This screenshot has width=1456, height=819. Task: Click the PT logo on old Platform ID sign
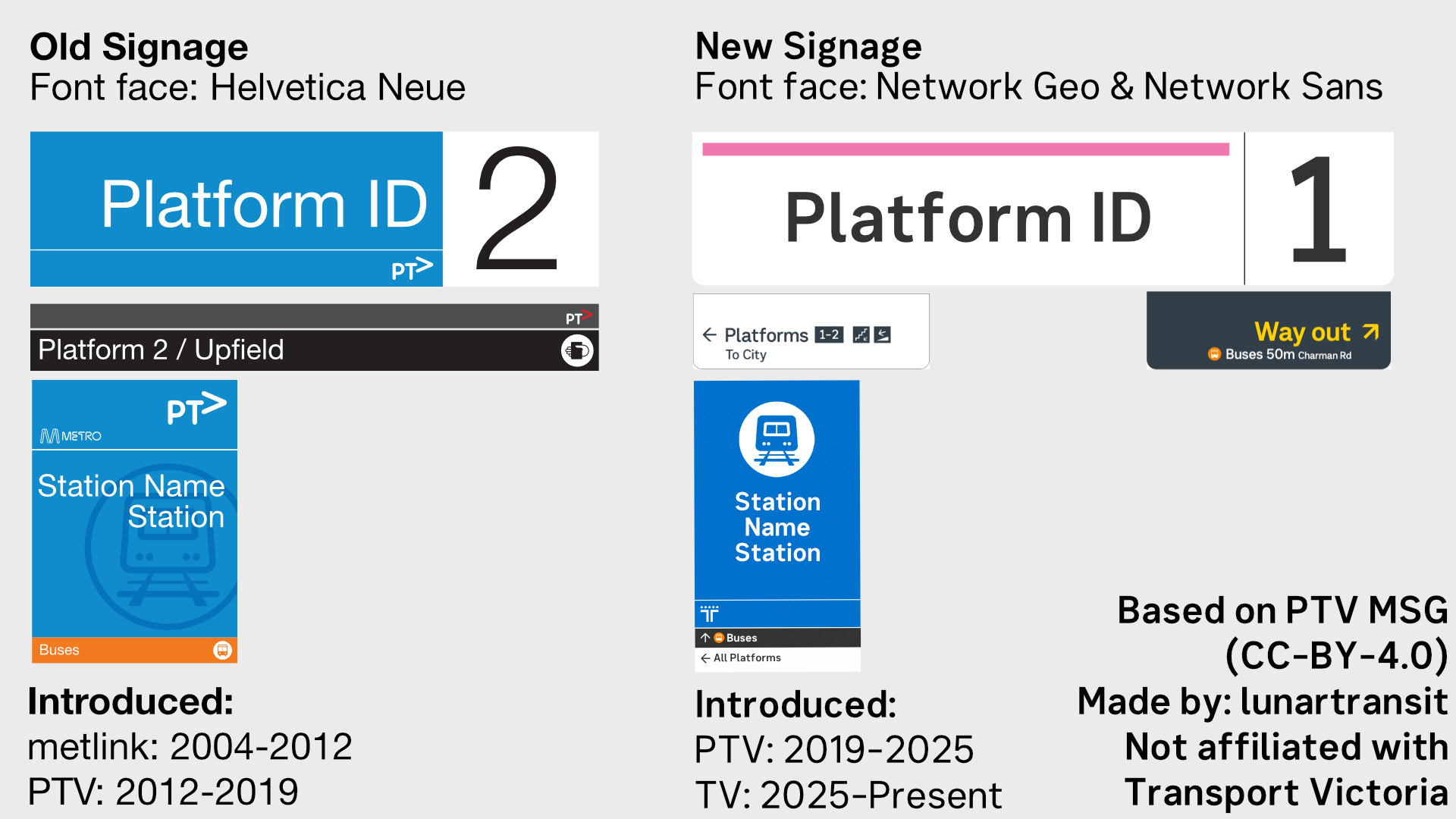pos(412,268)
